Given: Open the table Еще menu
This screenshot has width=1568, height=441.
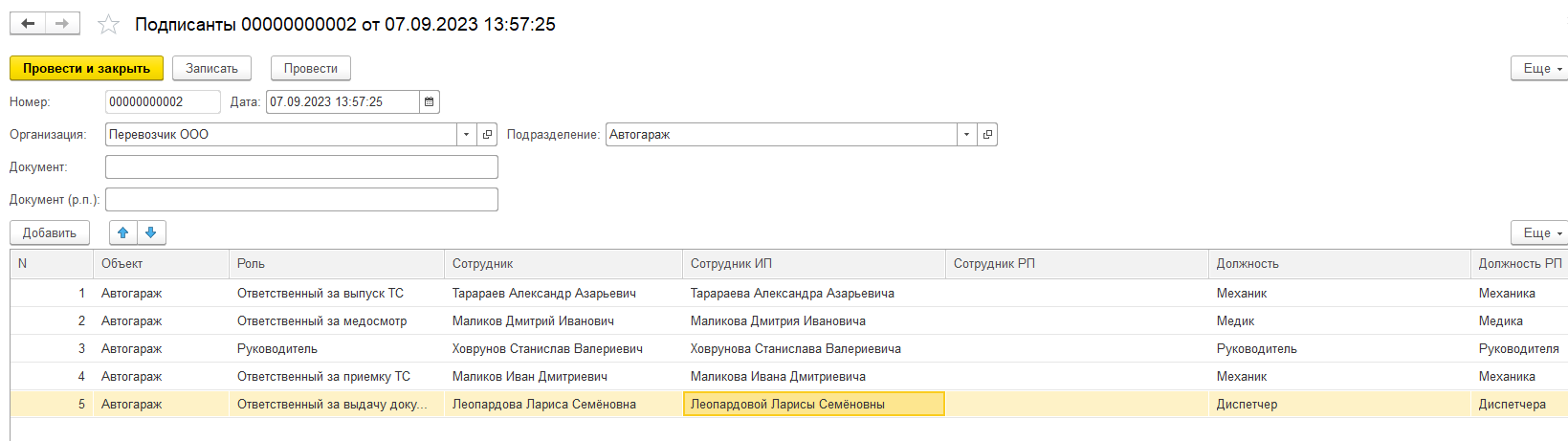Looking at the screenshot, I should click(x=1539, y=233).
